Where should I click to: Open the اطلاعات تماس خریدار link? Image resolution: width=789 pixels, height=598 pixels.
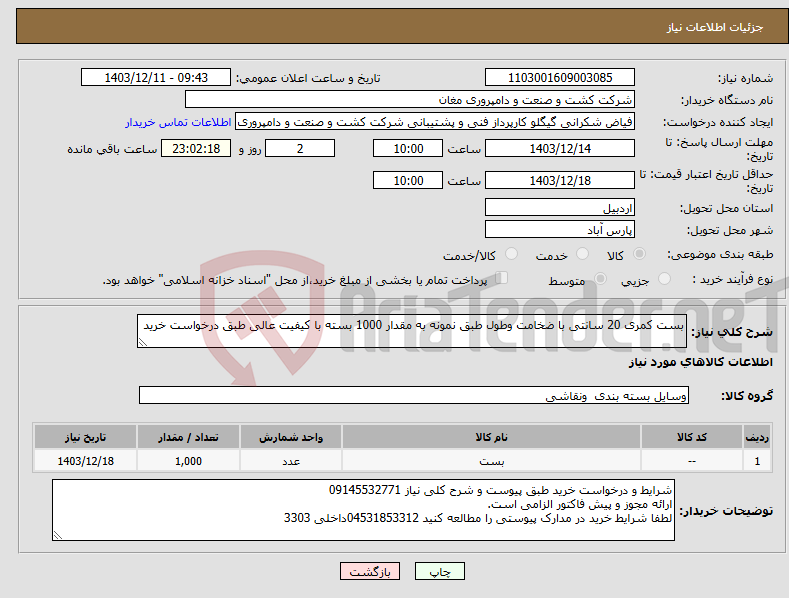pyautogui.click(x=178, y=122)
